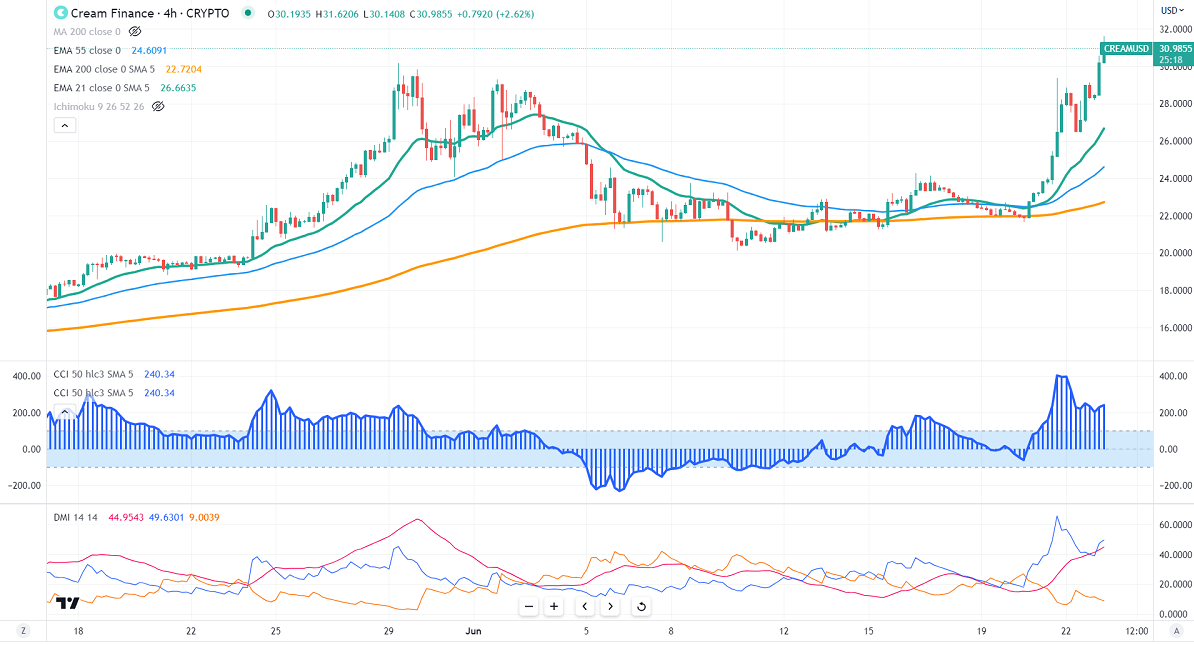Viewport: 1194px width, 645px height.
Task: Click the 32.0000 price axis label
Action: [1175, 29]
